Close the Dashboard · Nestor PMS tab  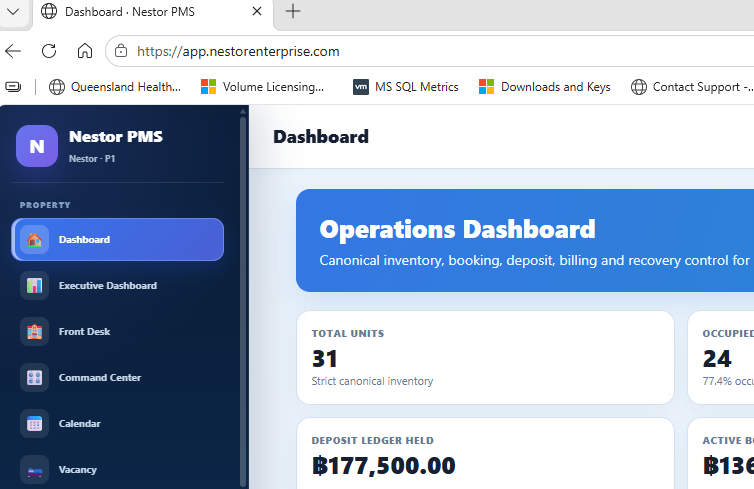(x=257, y=11)
